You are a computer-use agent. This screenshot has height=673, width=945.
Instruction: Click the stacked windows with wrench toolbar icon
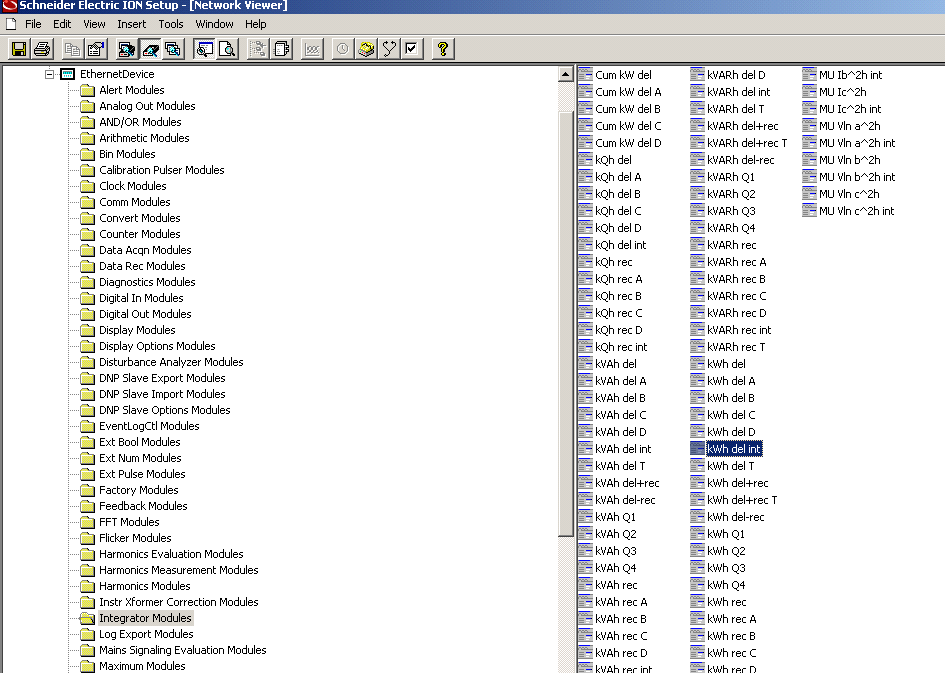[x=173, y=49]
